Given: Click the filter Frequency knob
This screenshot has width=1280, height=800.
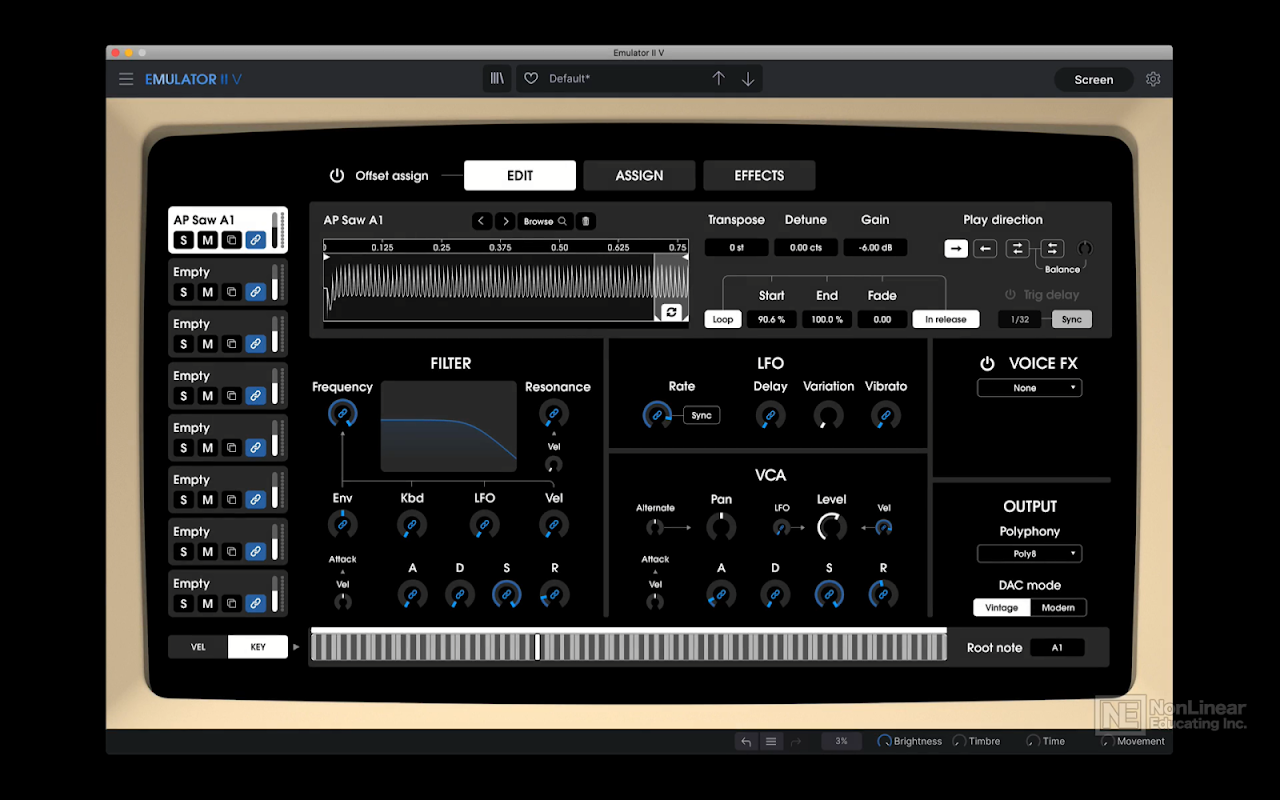Looking at the screenshot, I should tap(342, 414).
